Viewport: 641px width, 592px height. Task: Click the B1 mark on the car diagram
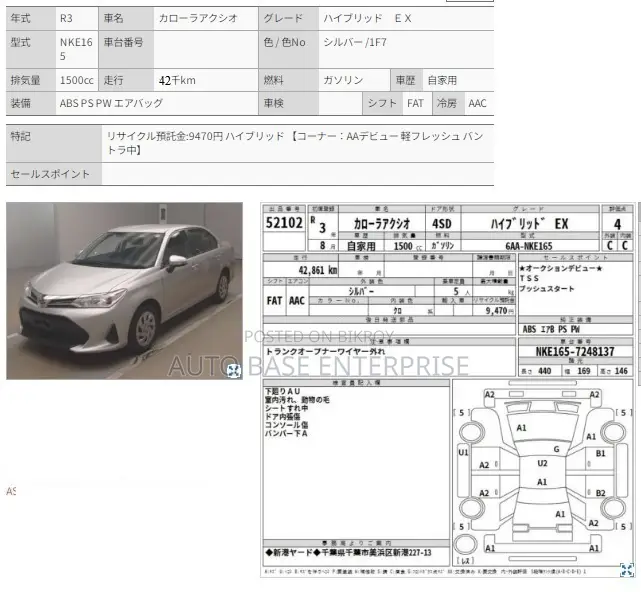coord(600,453)
